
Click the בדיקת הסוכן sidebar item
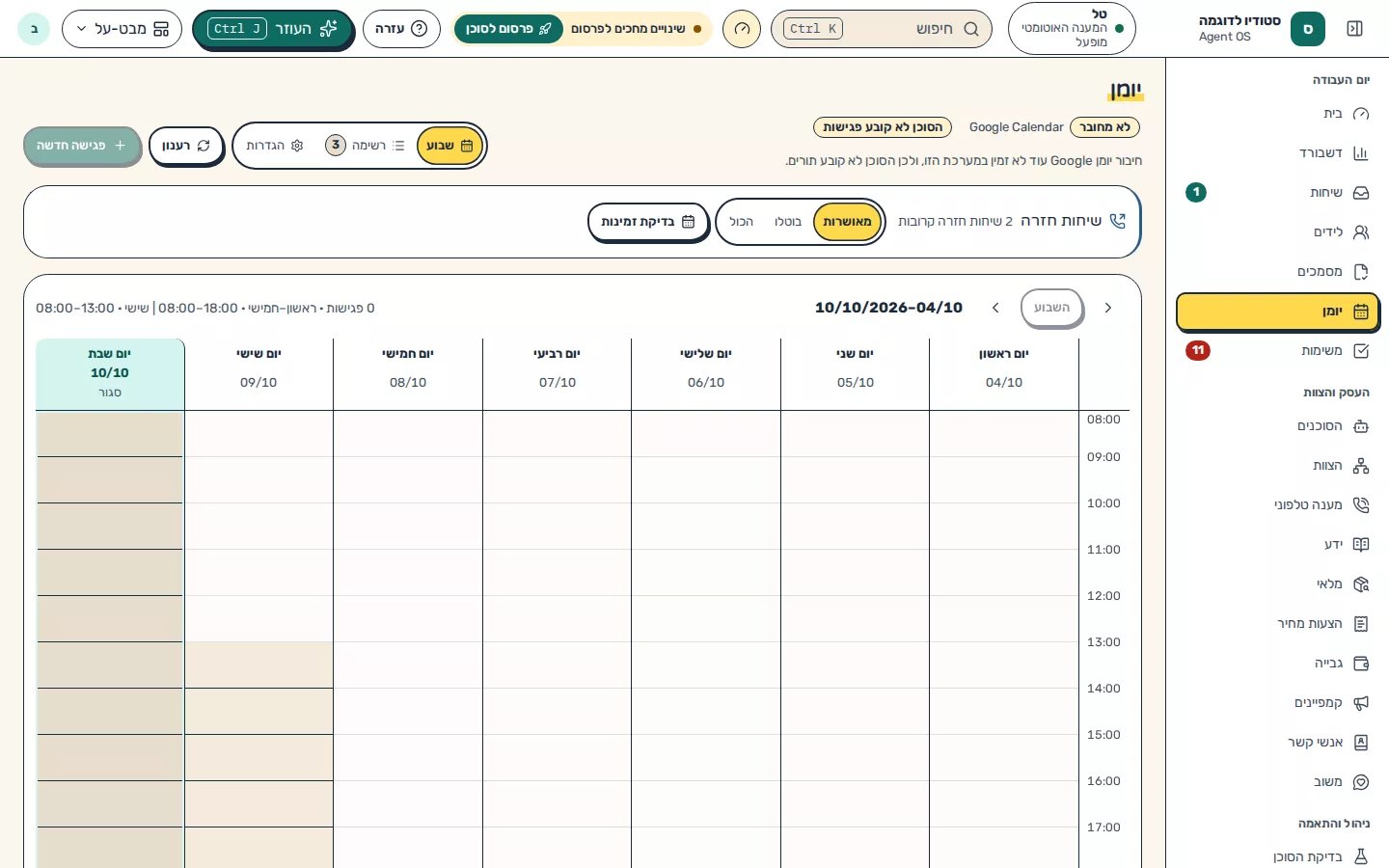click(1277, 856)
